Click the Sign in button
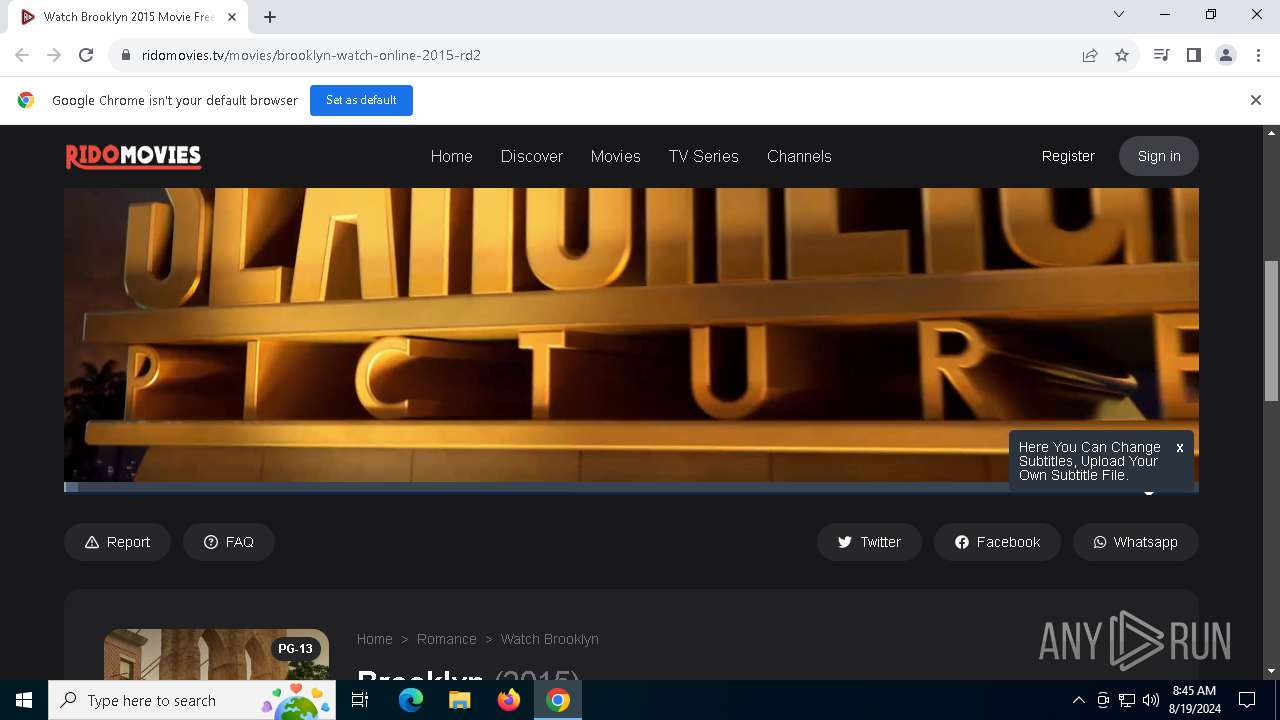This screenshot has width=1280, height=720. click(1159, 156)
